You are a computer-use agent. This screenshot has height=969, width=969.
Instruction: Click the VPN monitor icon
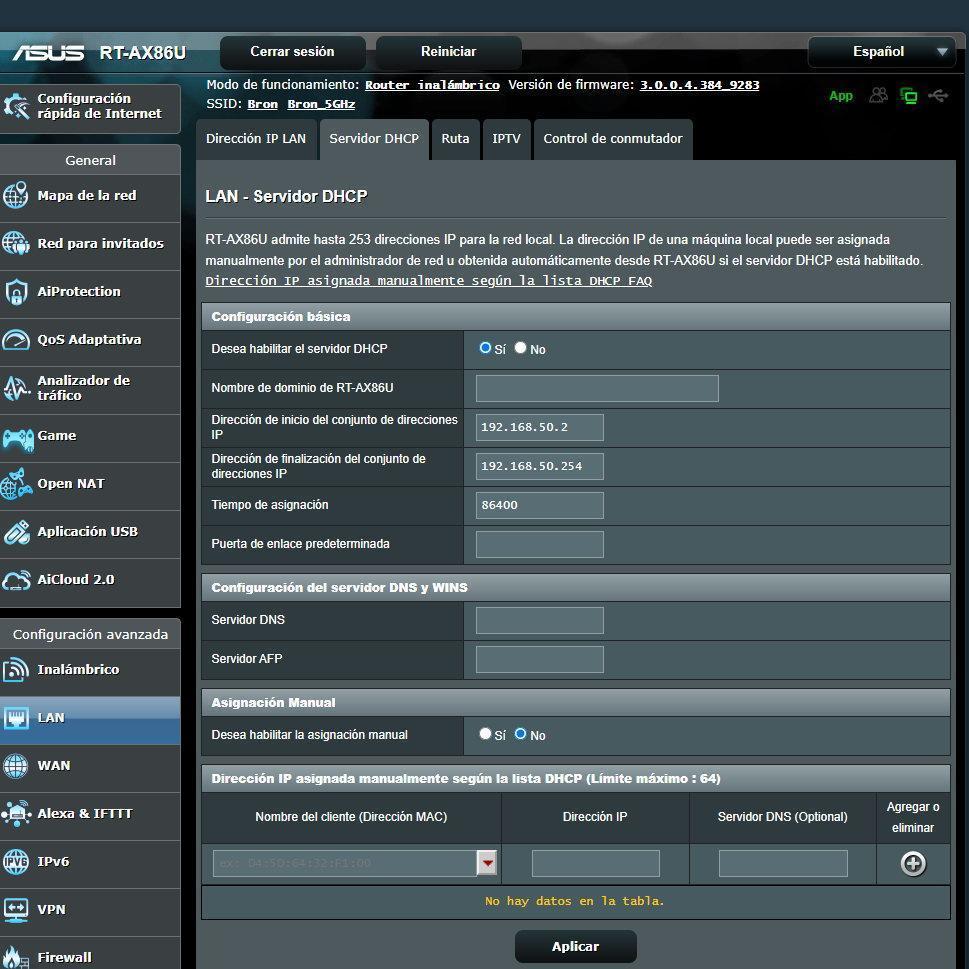[15, 910]
